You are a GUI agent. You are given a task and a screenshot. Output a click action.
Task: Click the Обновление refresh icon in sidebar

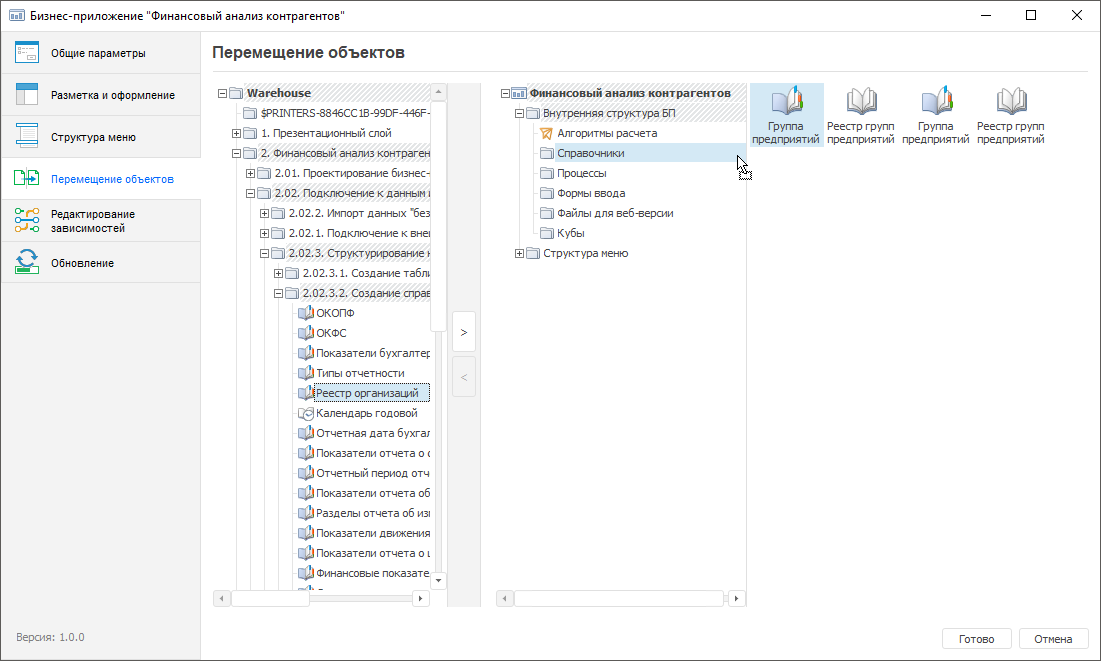pyautogui.click(x=27, y=263)
